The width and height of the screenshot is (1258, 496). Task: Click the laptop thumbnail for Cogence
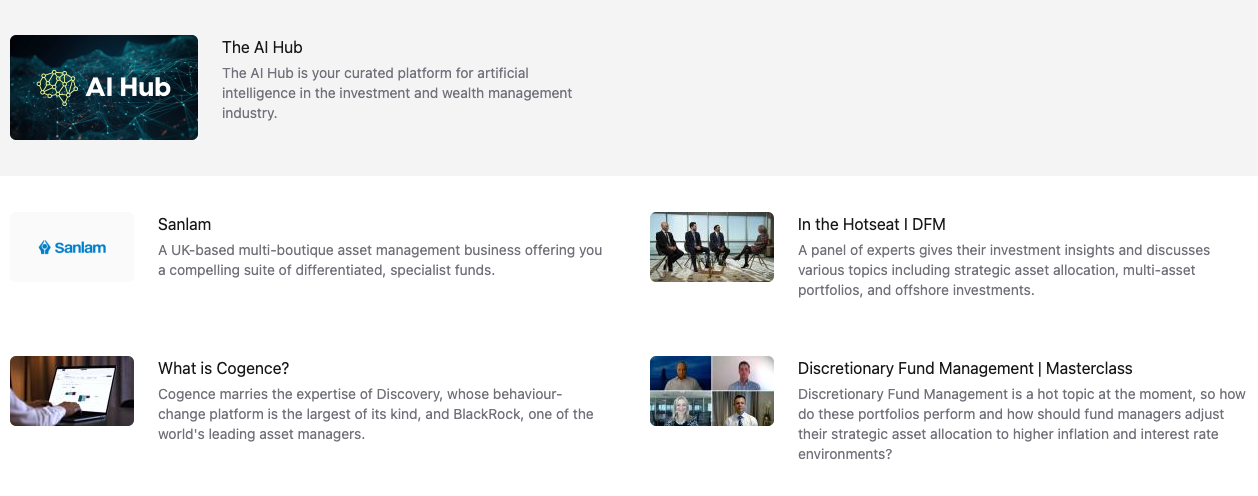click(x=72, y=391)
